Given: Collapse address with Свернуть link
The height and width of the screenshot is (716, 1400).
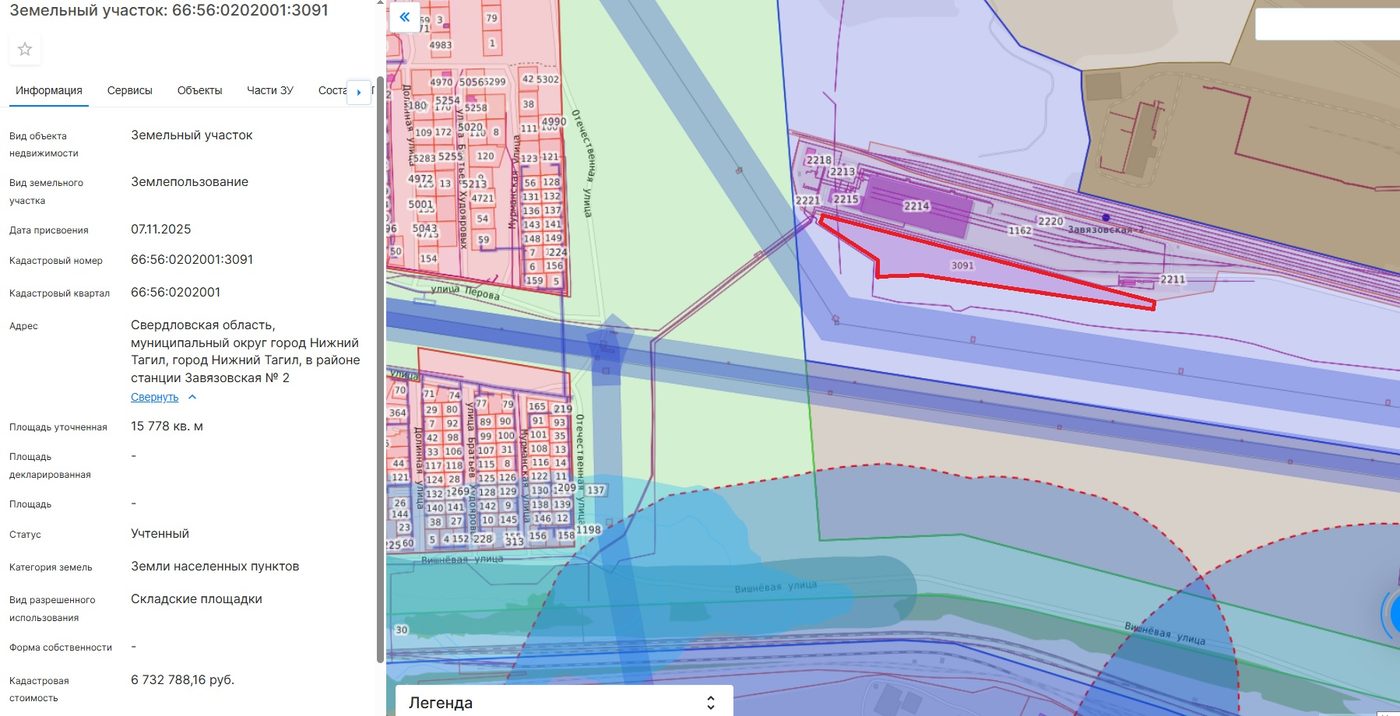Looking at the screenshot, I should (154, 397).
